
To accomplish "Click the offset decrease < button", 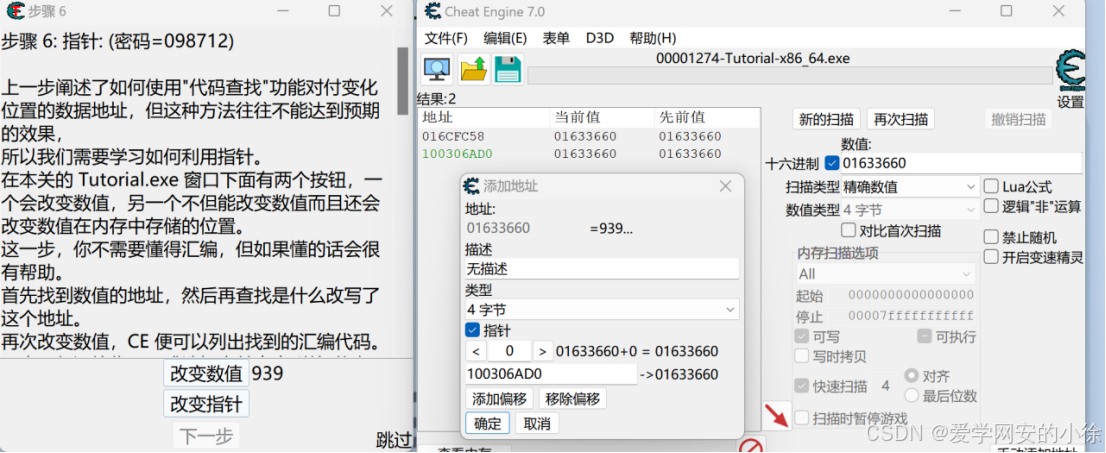I will (x=475, y=351).
